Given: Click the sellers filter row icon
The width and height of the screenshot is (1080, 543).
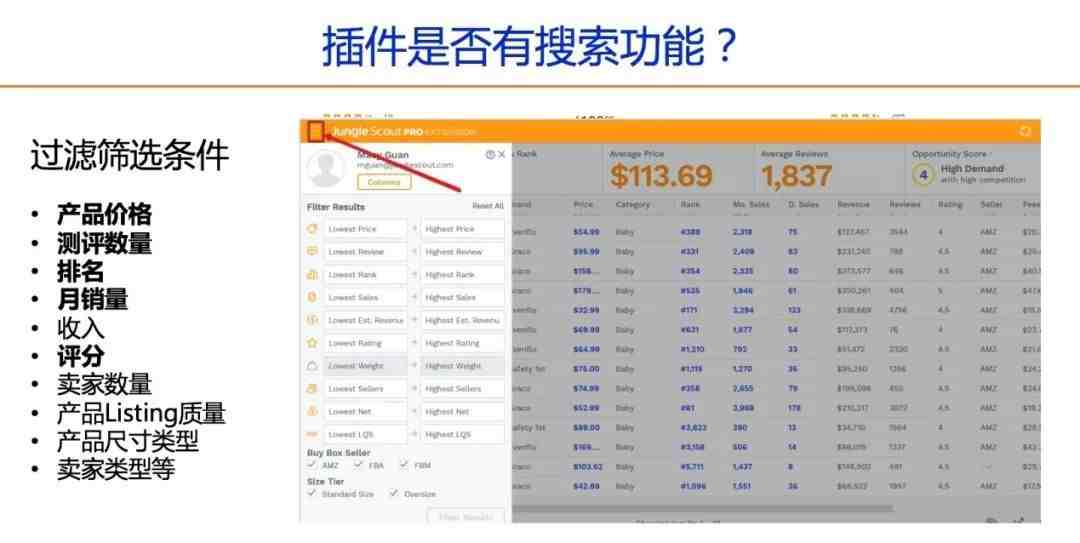Looking at the screenshot, I should click(x=312, y=389).
